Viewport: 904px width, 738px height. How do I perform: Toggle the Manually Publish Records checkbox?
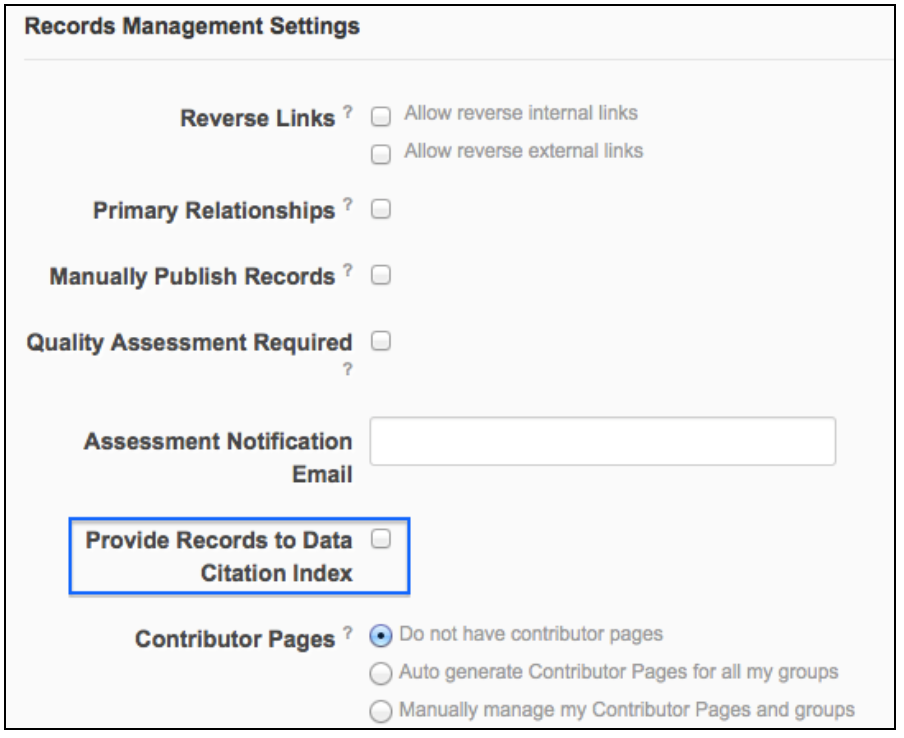(x=380, y=276)
